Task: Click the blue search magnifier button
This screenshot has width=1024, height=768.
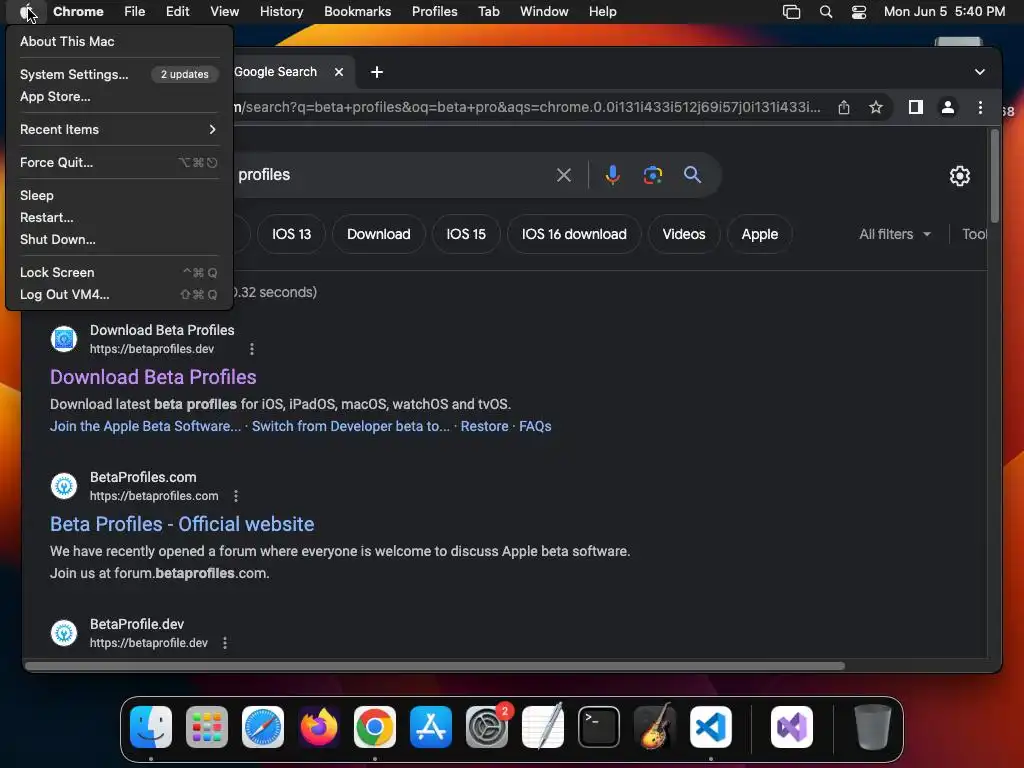Action: [692, 174]
